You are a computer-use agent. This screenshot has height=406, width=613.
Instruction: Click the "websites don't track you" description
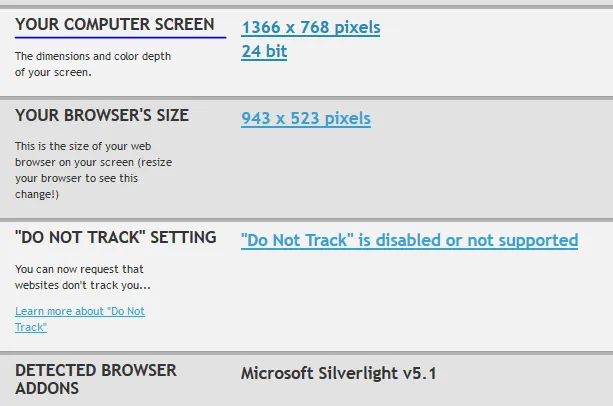pyautogui.click(x=82, y=277)
